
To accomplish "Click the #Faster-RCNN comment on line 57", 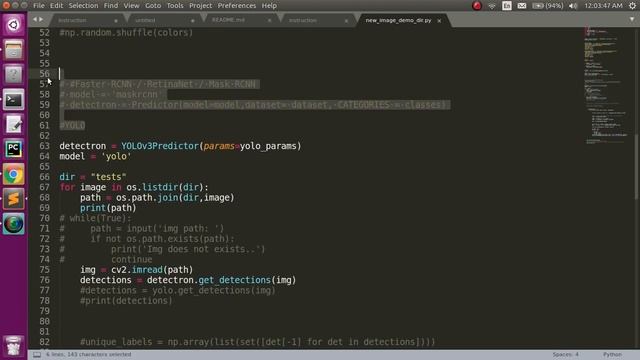I will coord(158,84).
